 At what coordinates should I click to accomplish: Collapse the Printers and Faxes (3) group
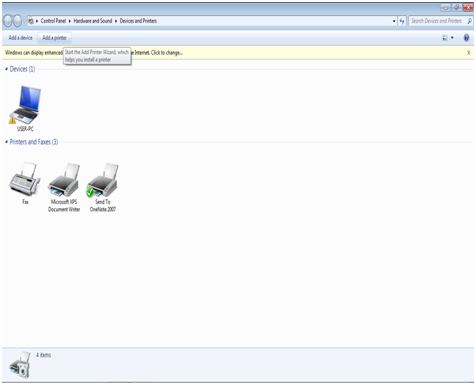point(6,142)
